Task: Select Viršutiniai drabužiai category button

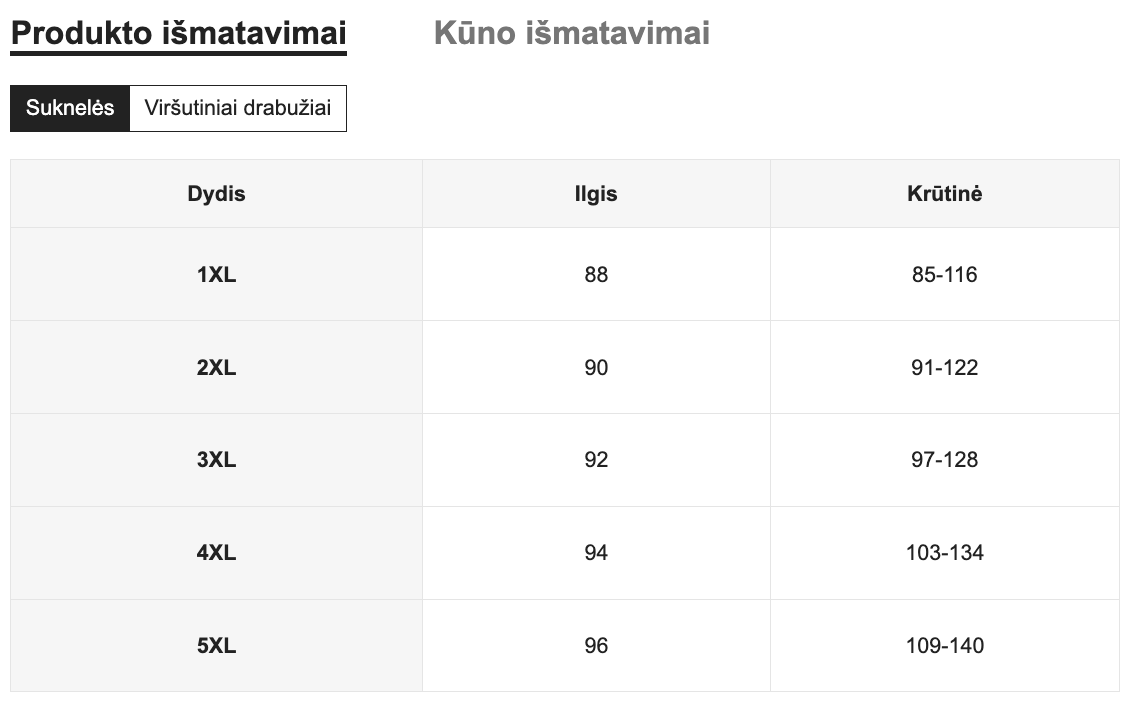Action: coord(238,108)
